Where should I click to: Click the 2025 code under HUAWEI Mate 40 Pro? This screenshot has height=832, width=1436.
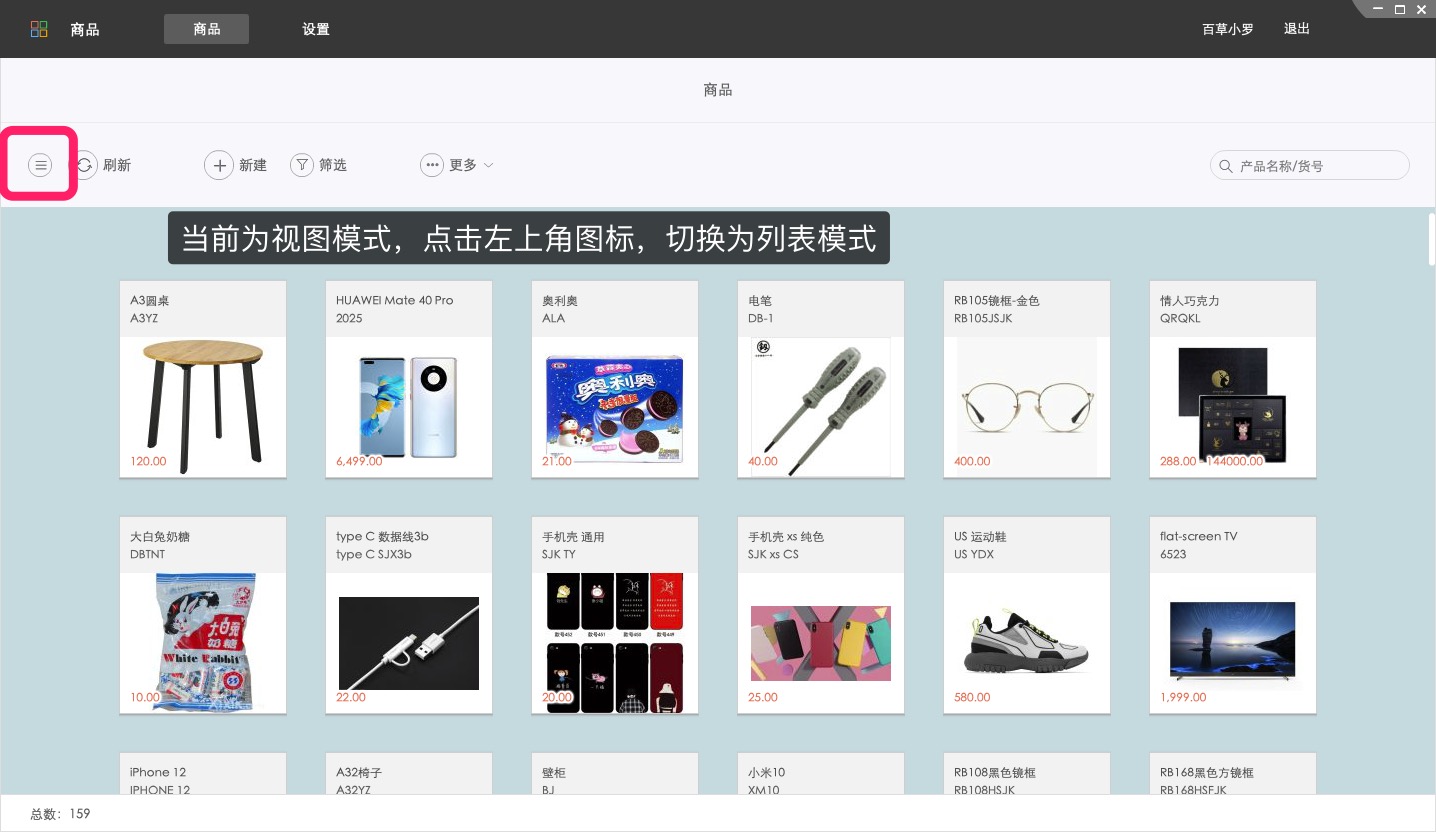pyautogui.click(x=349, y=318)
